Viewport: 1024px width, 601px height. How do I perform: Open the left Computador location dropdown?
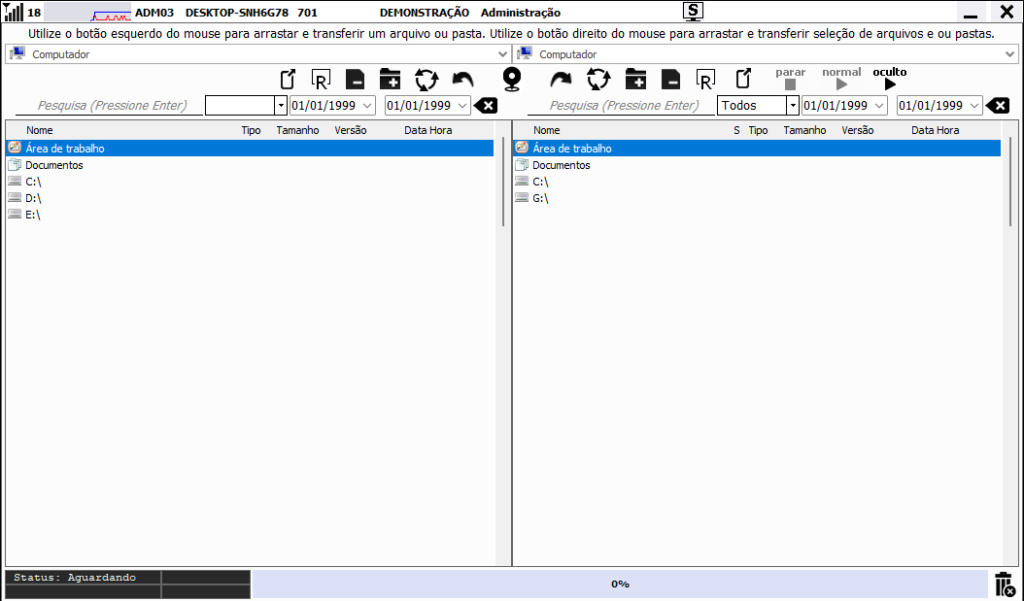click(502, 54)
